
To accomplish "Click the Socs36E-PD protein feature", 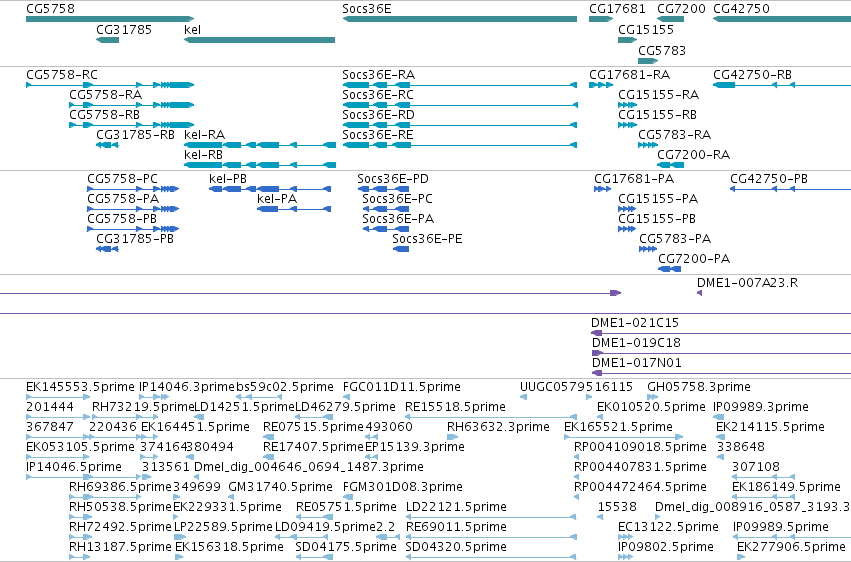I will (383, 189).
